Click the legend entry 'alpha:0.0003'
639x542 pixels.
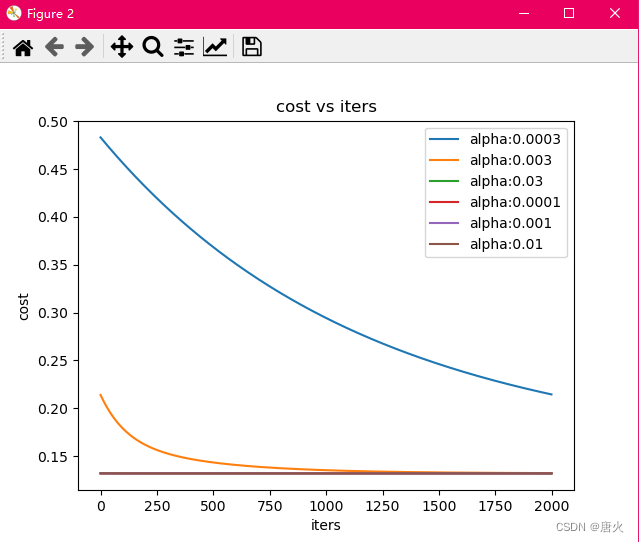[515, 139]
